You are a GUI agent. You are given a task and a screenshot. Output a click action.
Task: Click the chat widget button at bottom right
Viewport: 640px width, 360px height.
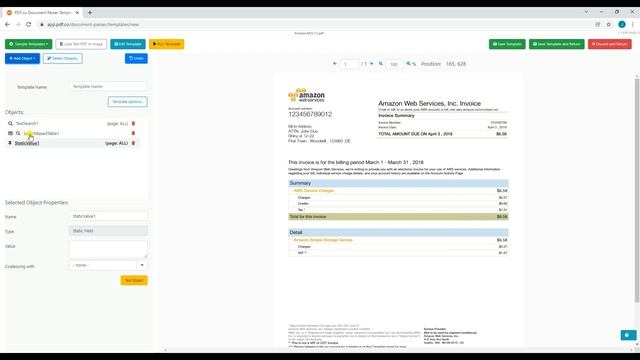[628, 335]
